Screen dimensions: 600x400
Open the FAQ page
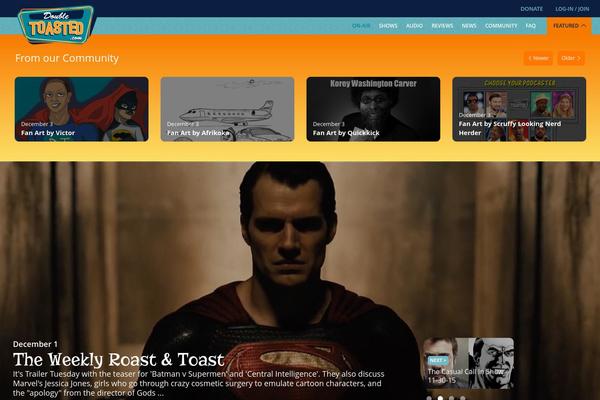point(531,26)
